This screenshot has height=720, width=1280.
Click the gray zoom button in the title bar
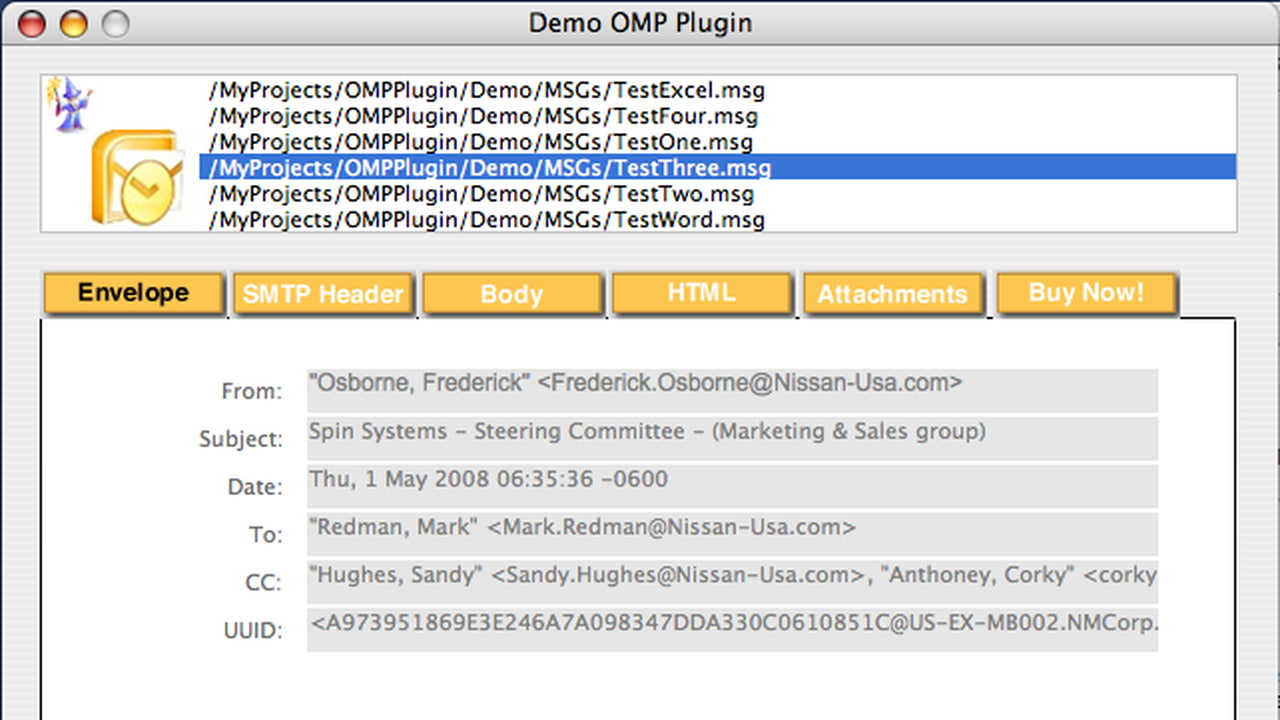(116, 23)
